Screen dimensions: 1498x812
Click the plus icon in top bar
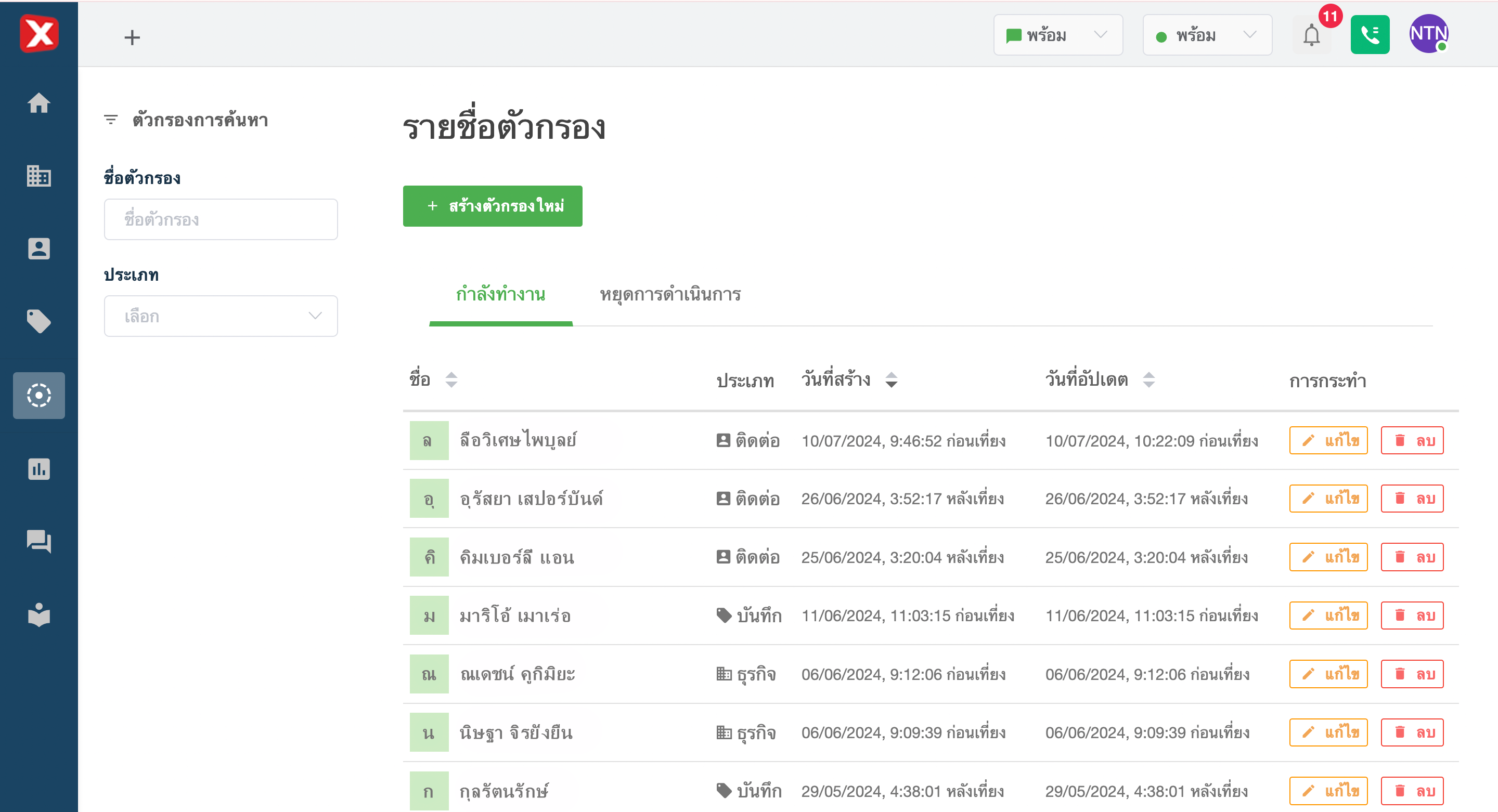click(132, 38)
